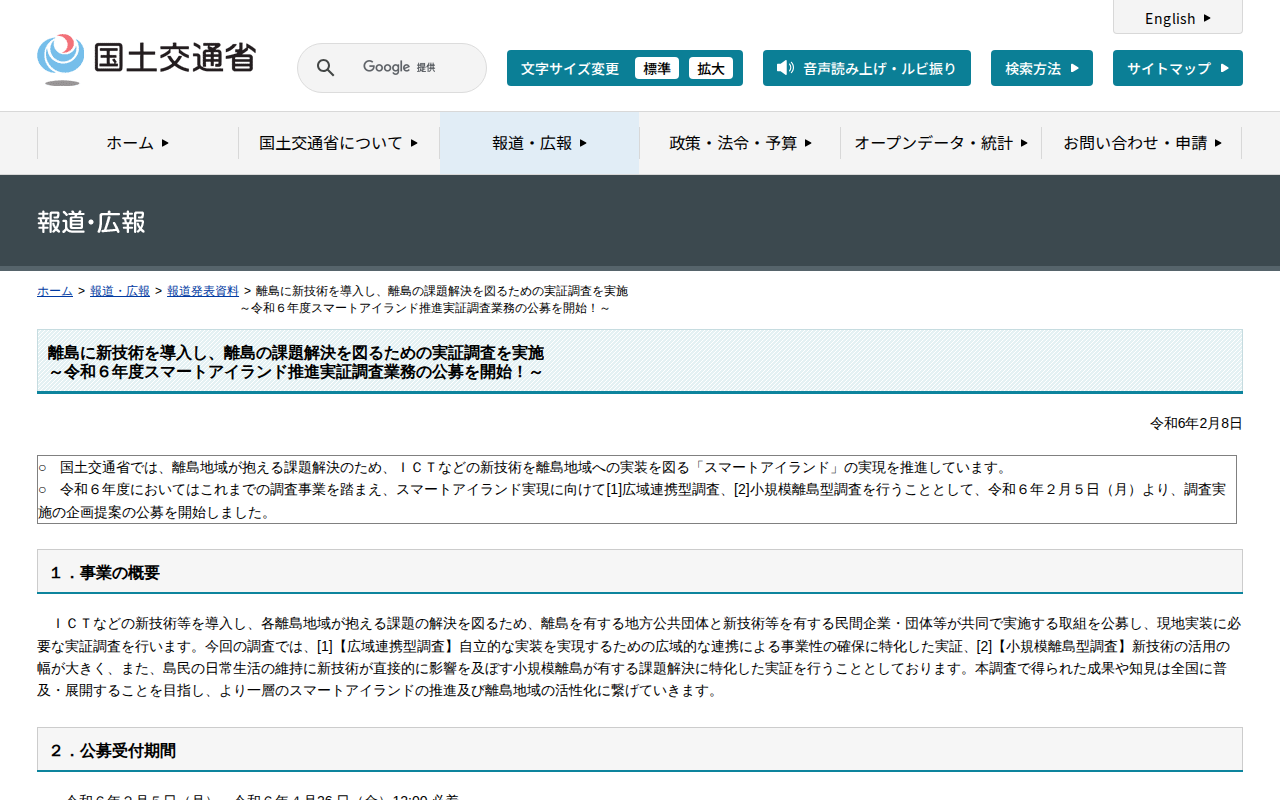This screenshot has width=1280, height=800.
Task: Click the speaker icon for 音声読み上げ
Action: (785, 68)
